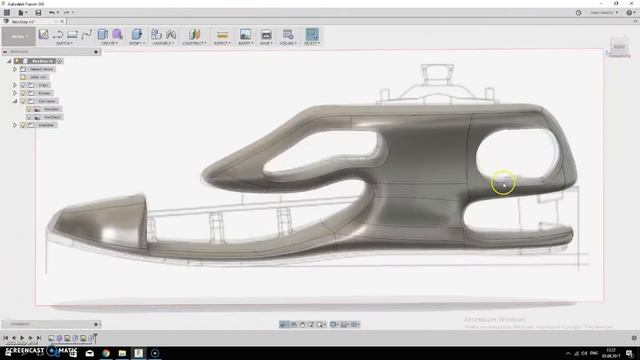This screenshot has height=360, width=640.
Task: Select the Rectangle sketch tool
Action: click(x=72, y=34)
